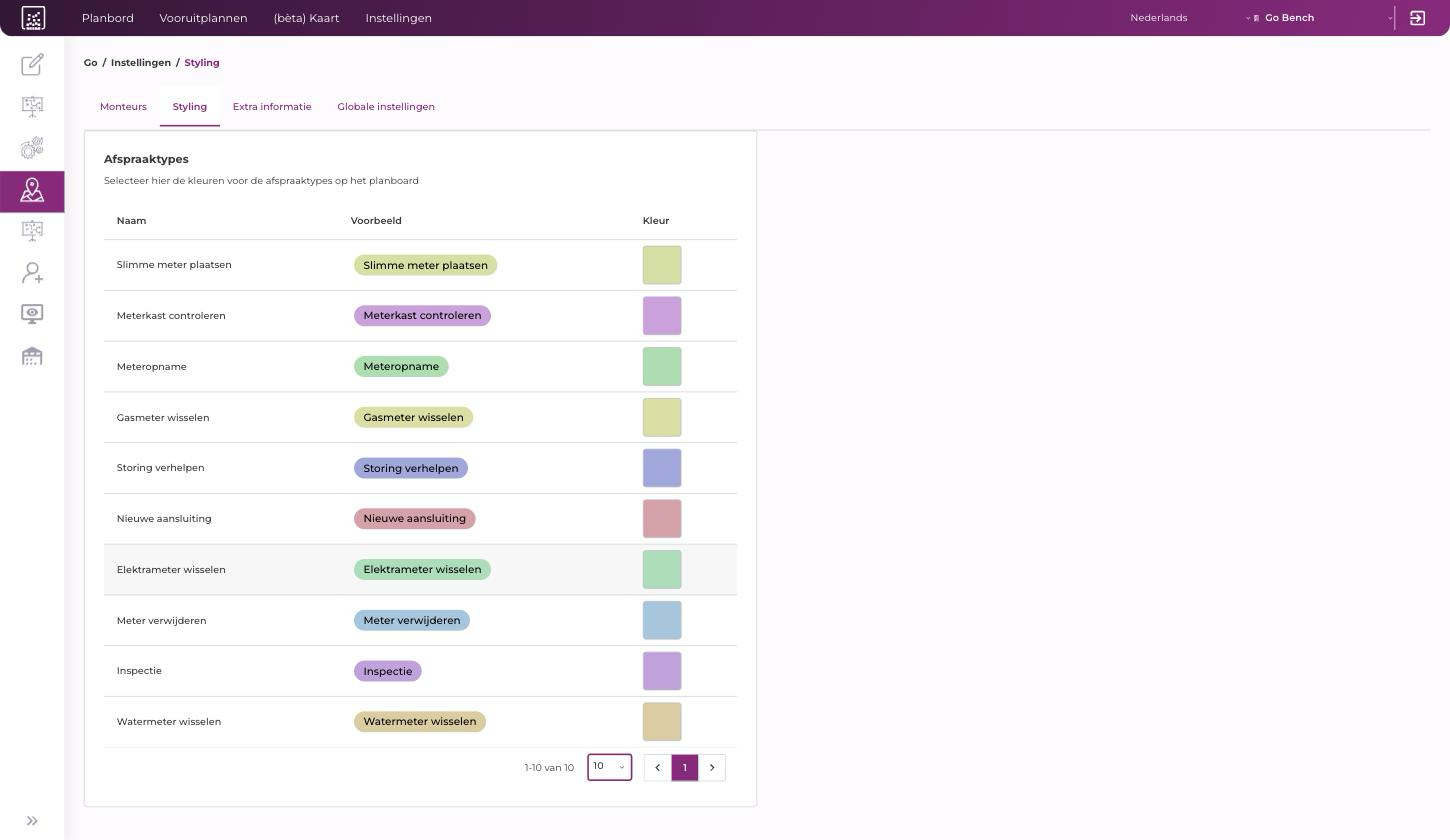Go to next page arrow
This screenshot has width=1450, height=840.
[x=712, y=768]
